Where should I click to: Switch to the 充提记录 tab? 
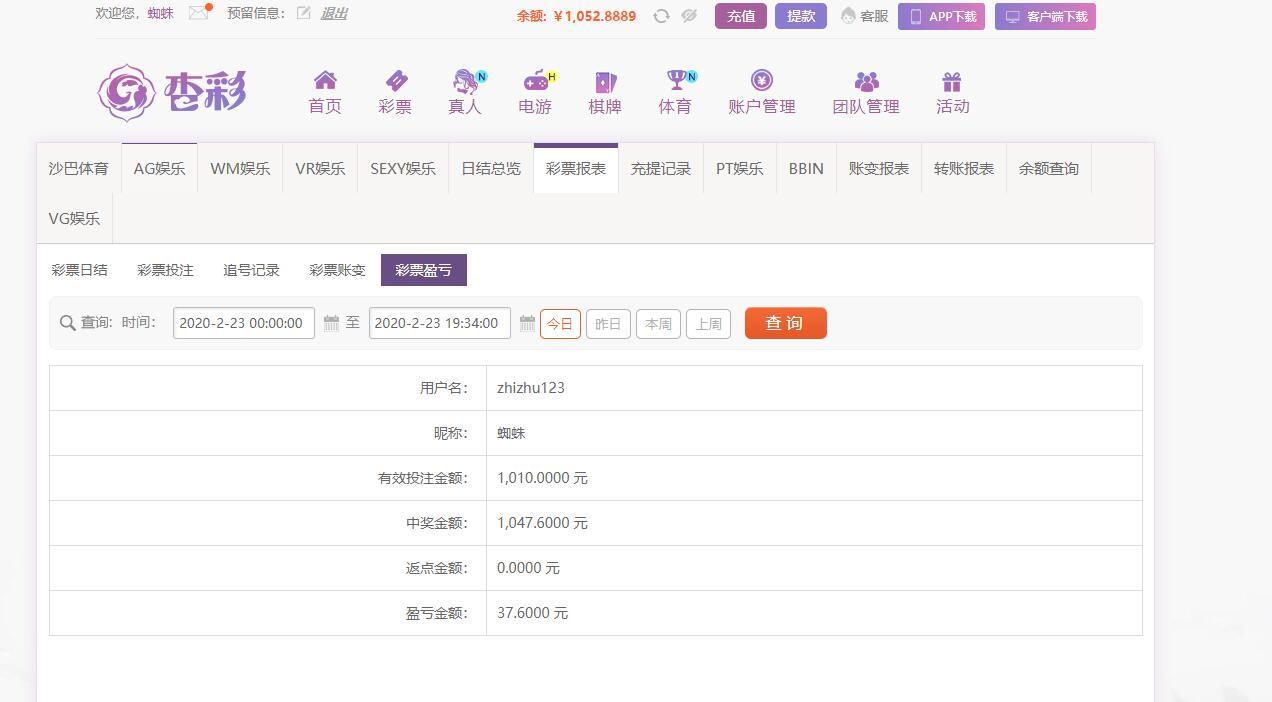point(660,168)
